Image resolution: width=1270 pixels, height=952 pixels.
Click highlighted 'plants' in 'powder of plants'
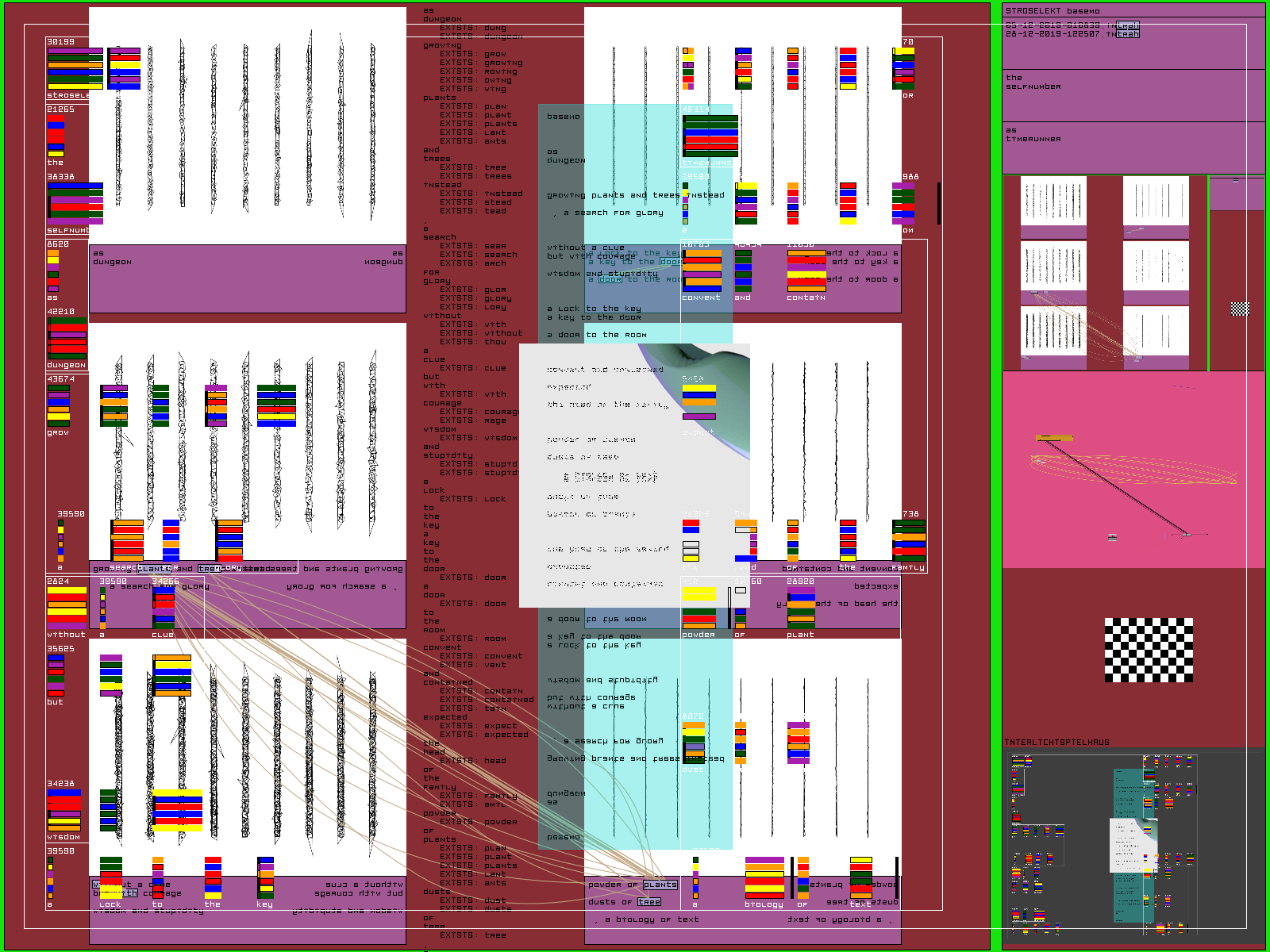coord(660,885)
